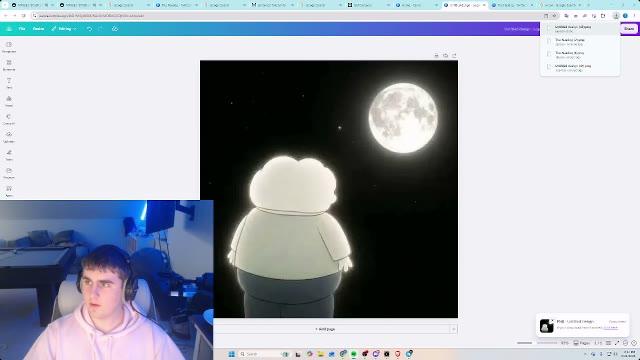The width and height of the screenshot is (640, 360).
Task: Open File Explorer from the taskbar
Action: [320, 354]
